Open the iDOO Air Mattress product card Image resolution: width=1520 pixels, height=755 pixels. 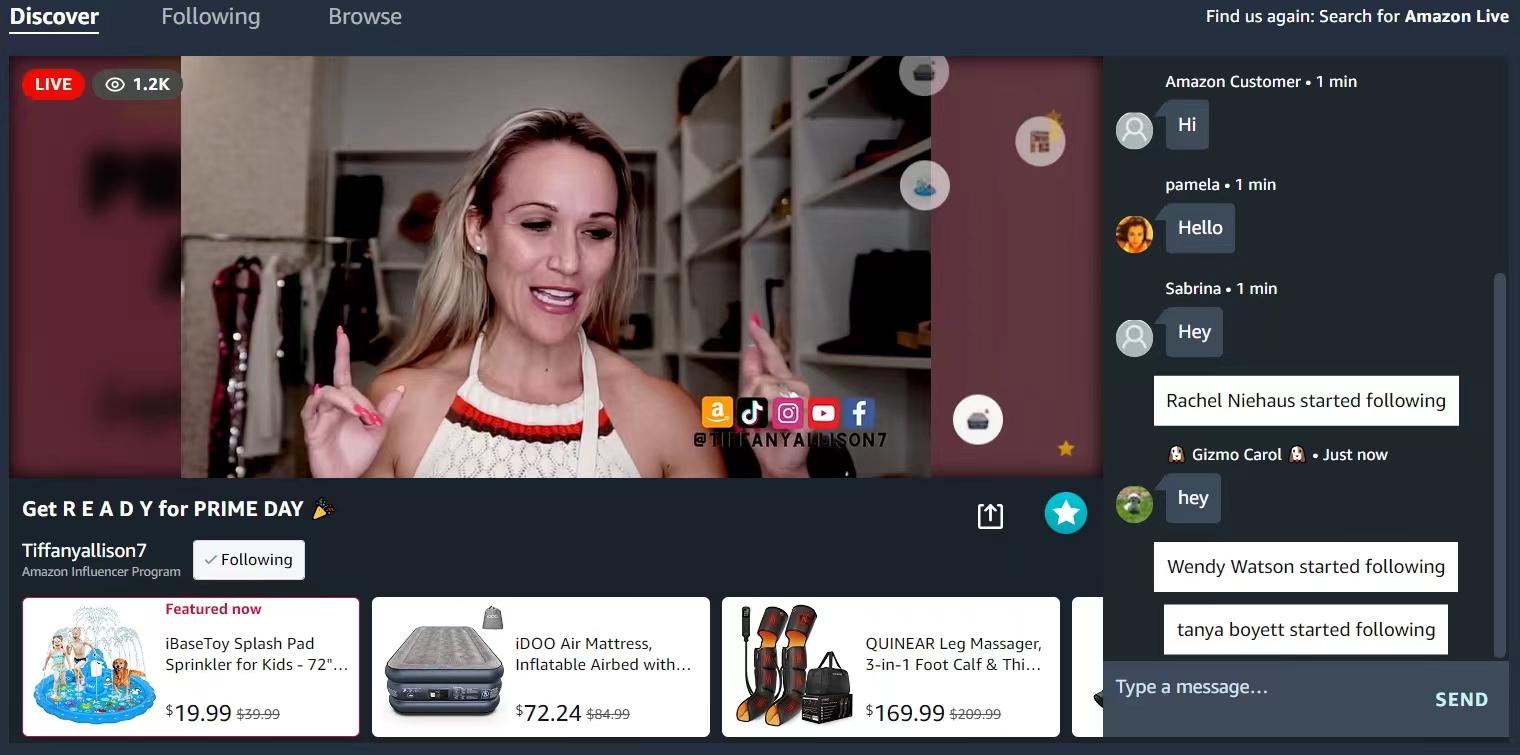540,667
